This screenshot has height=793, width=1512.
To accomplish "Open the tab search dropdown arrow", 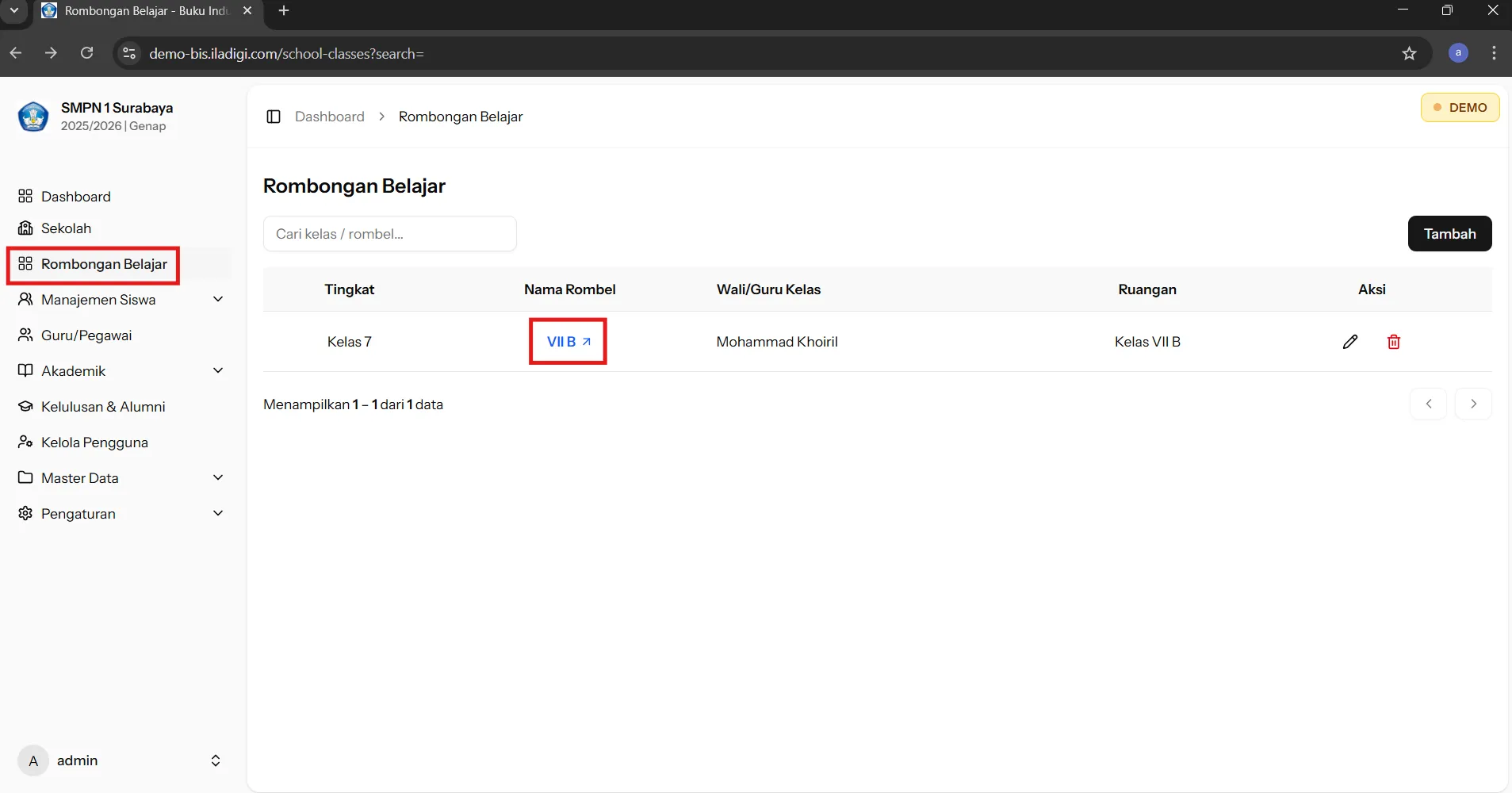I will point(14,10).
